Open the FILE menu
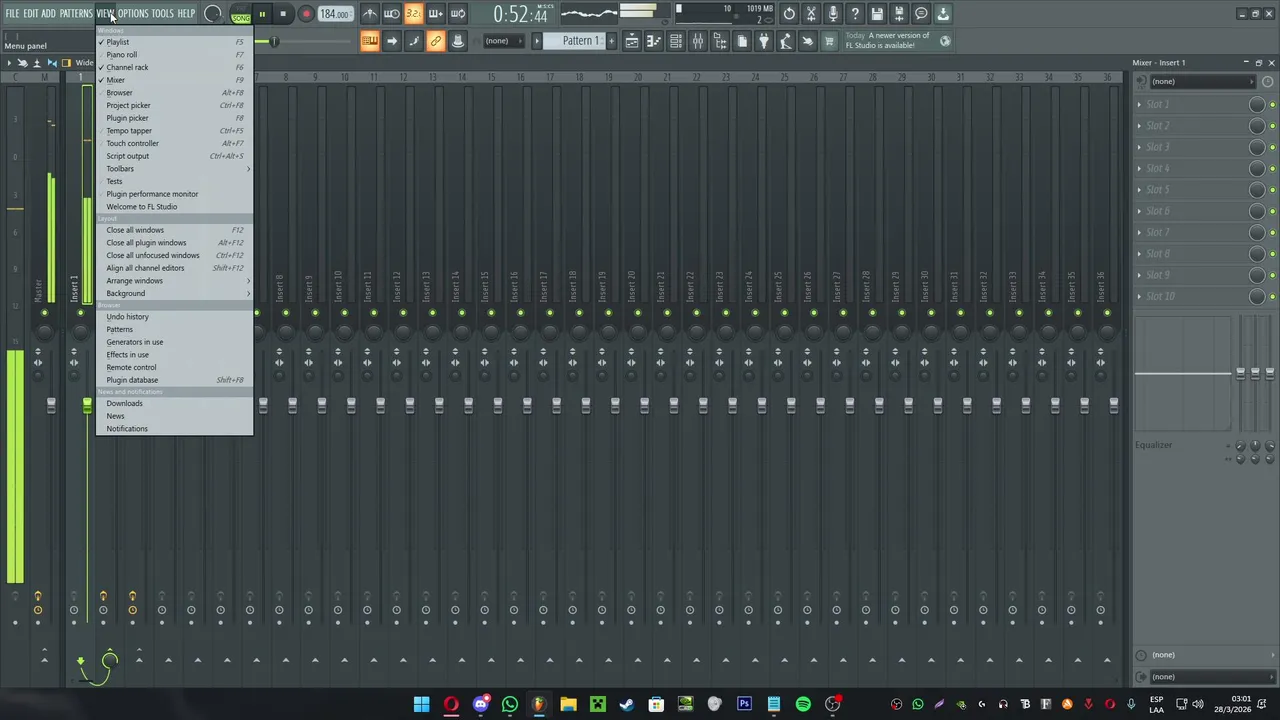Image resolution: width=1280 pixels, height=720 pixels. [12, 14]
